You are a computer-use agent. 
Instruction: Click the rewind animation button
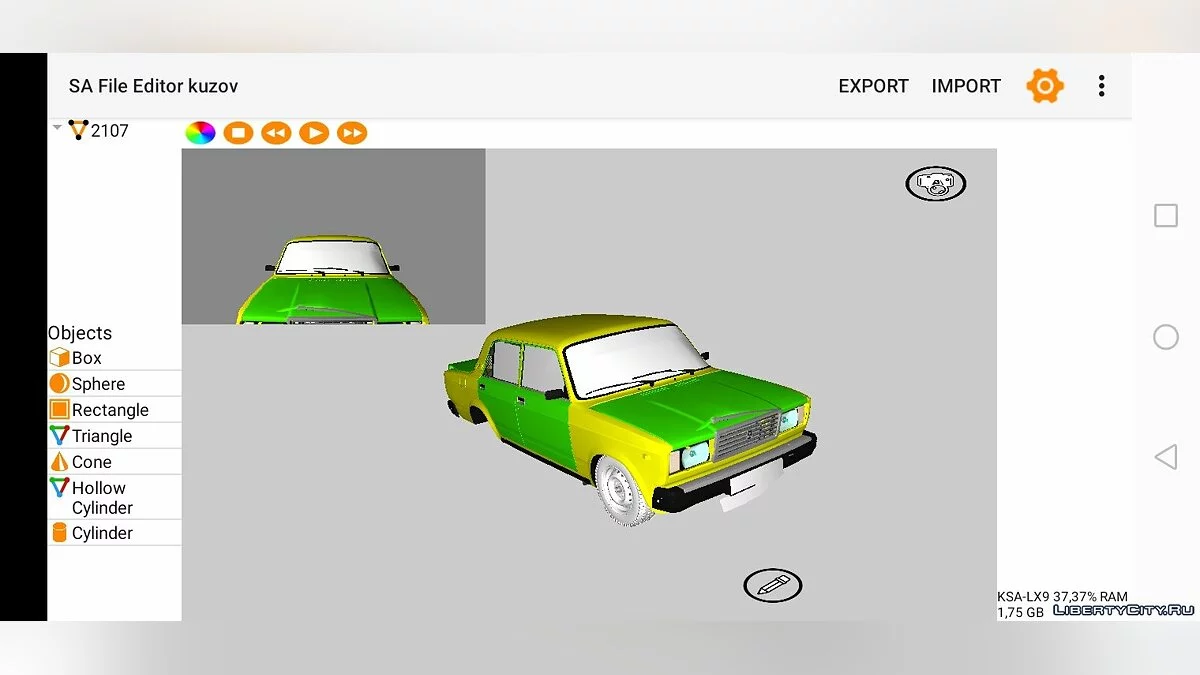(x=276, y=132)
